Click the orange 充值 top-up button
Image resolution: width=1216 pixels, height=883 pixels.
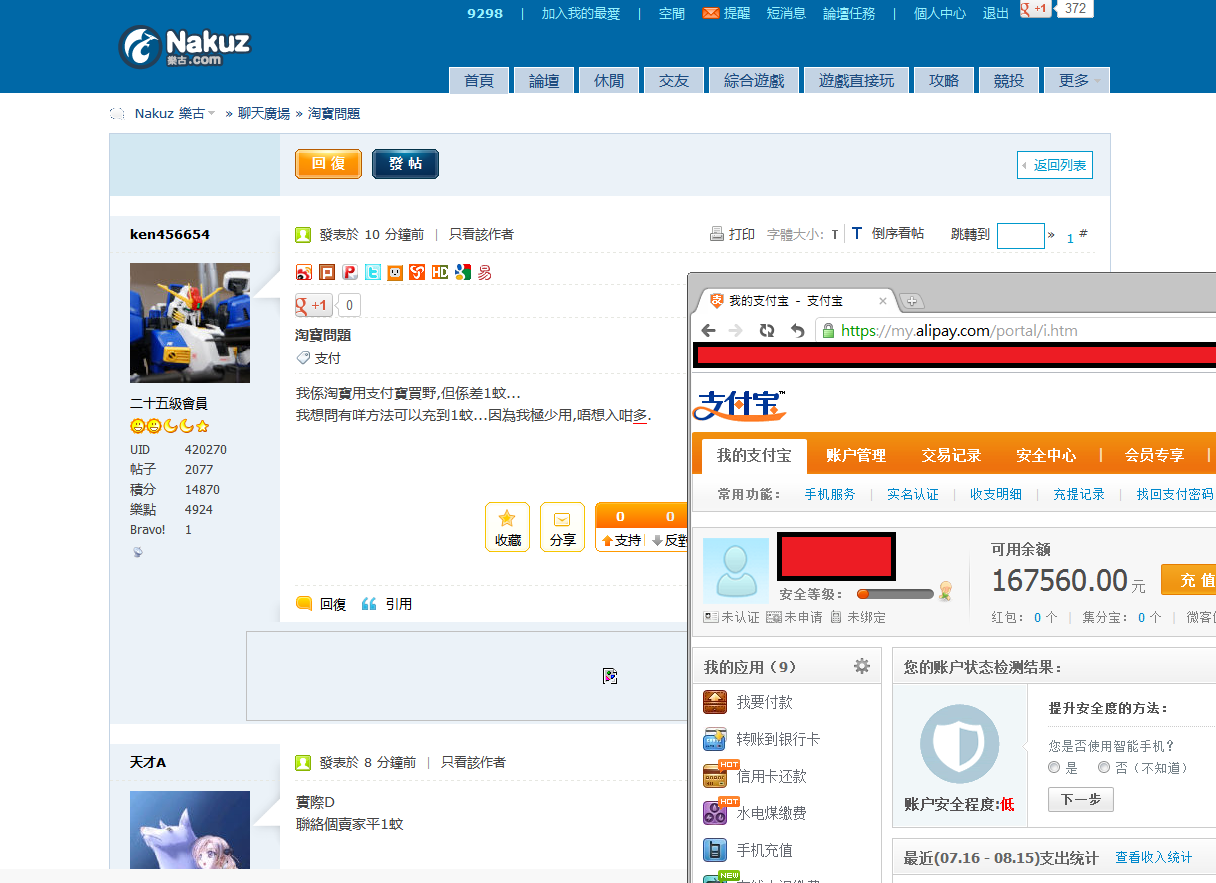pyautogui.click(x=1189, y=580)
